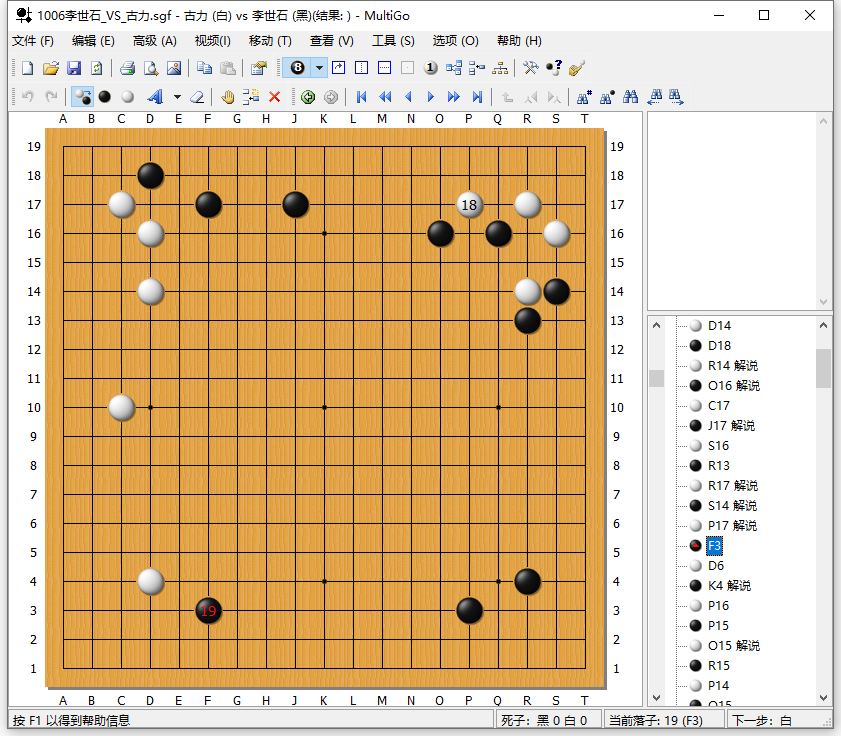Toggle alternating black and white stone mode
841x736 pixels.
pos(83,97)
